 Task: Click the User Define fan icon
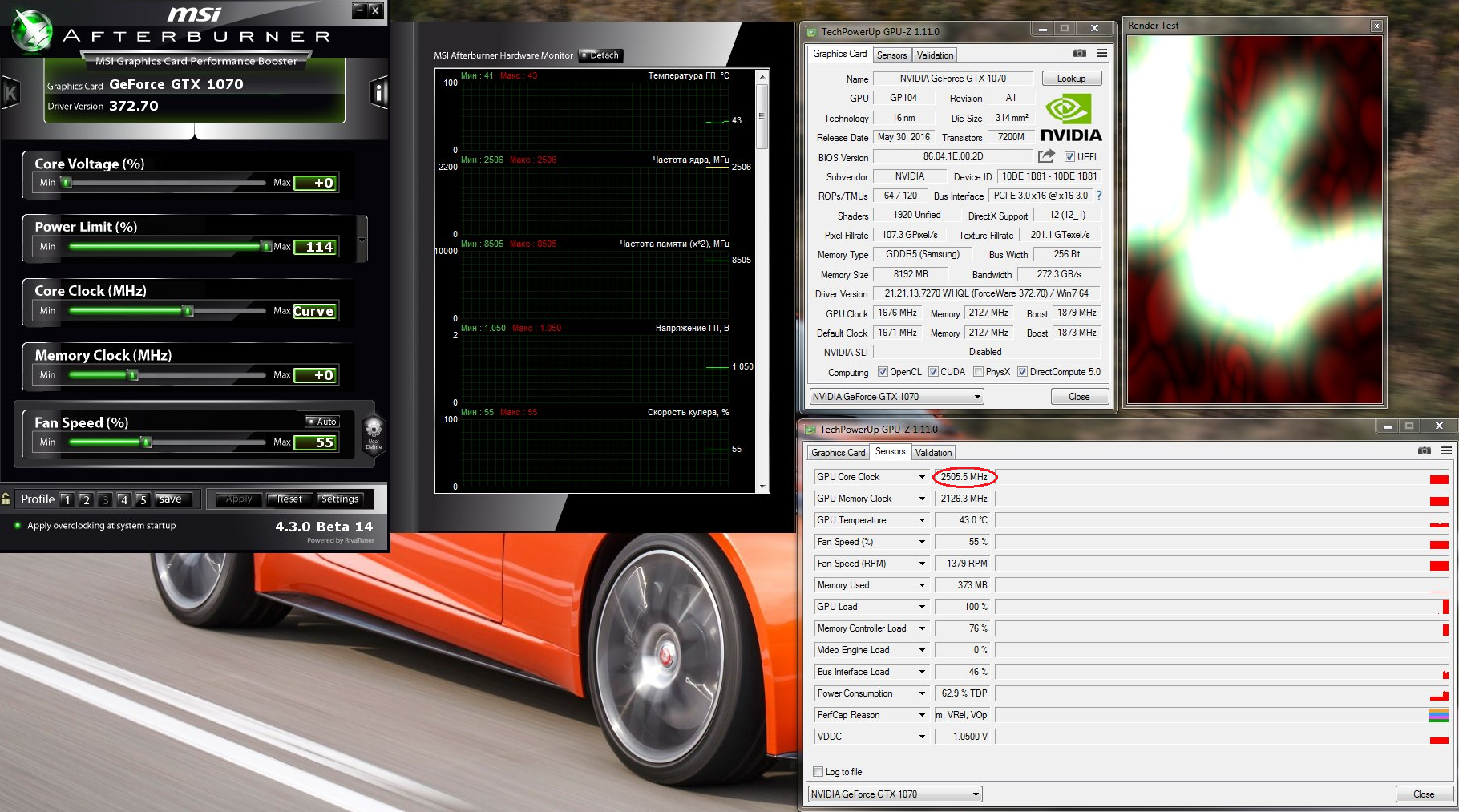click(x=374, y=434)
